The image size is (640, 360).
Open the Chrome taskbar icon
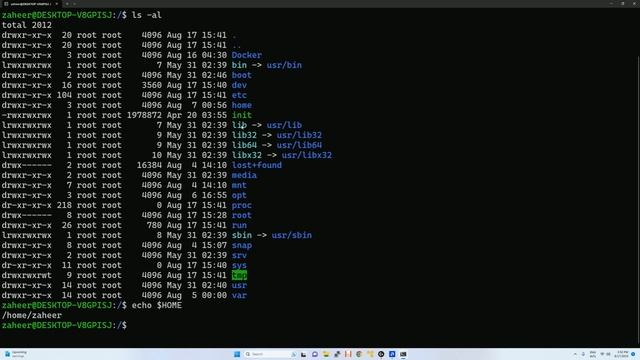pos(359,354)
